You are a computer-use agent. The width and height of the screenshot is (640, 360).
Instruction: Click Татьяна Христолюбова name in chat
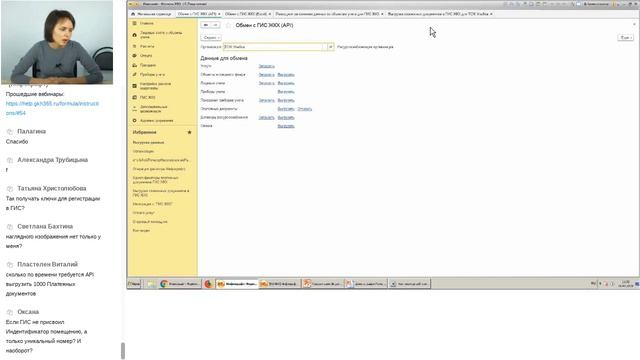tap(52, 189)
